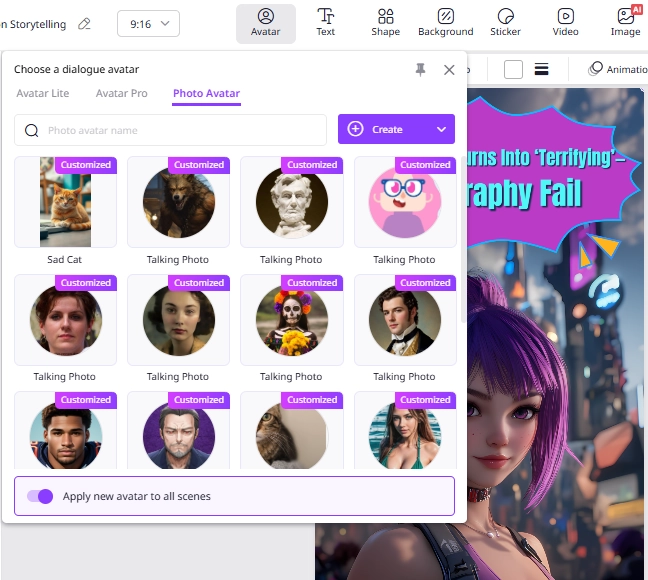Expand the Create button dropdown arrow

[x=441, y=129]
